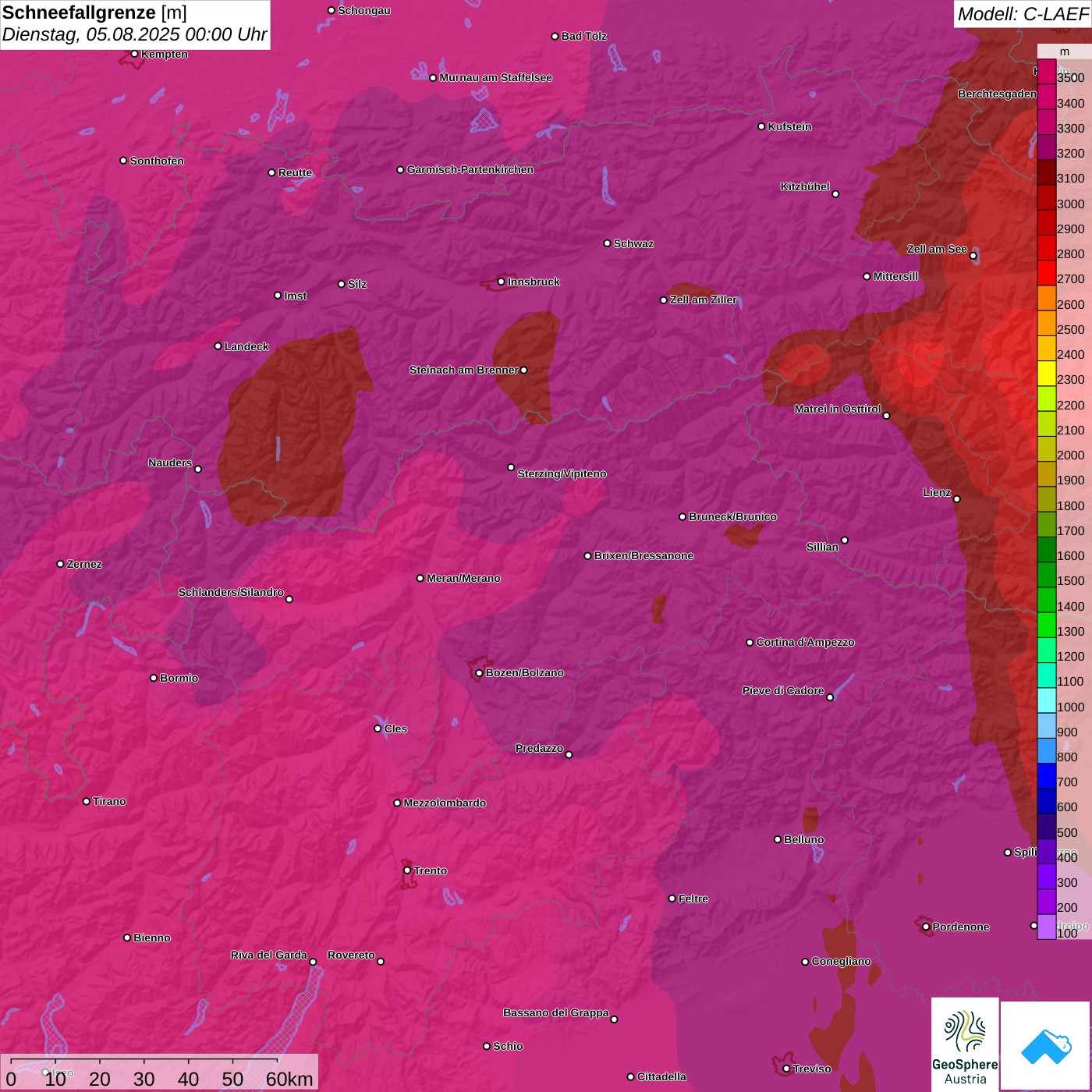Click the Tirano city marker
Screen dimensions: 1092x1092
(x=87, y=801)
